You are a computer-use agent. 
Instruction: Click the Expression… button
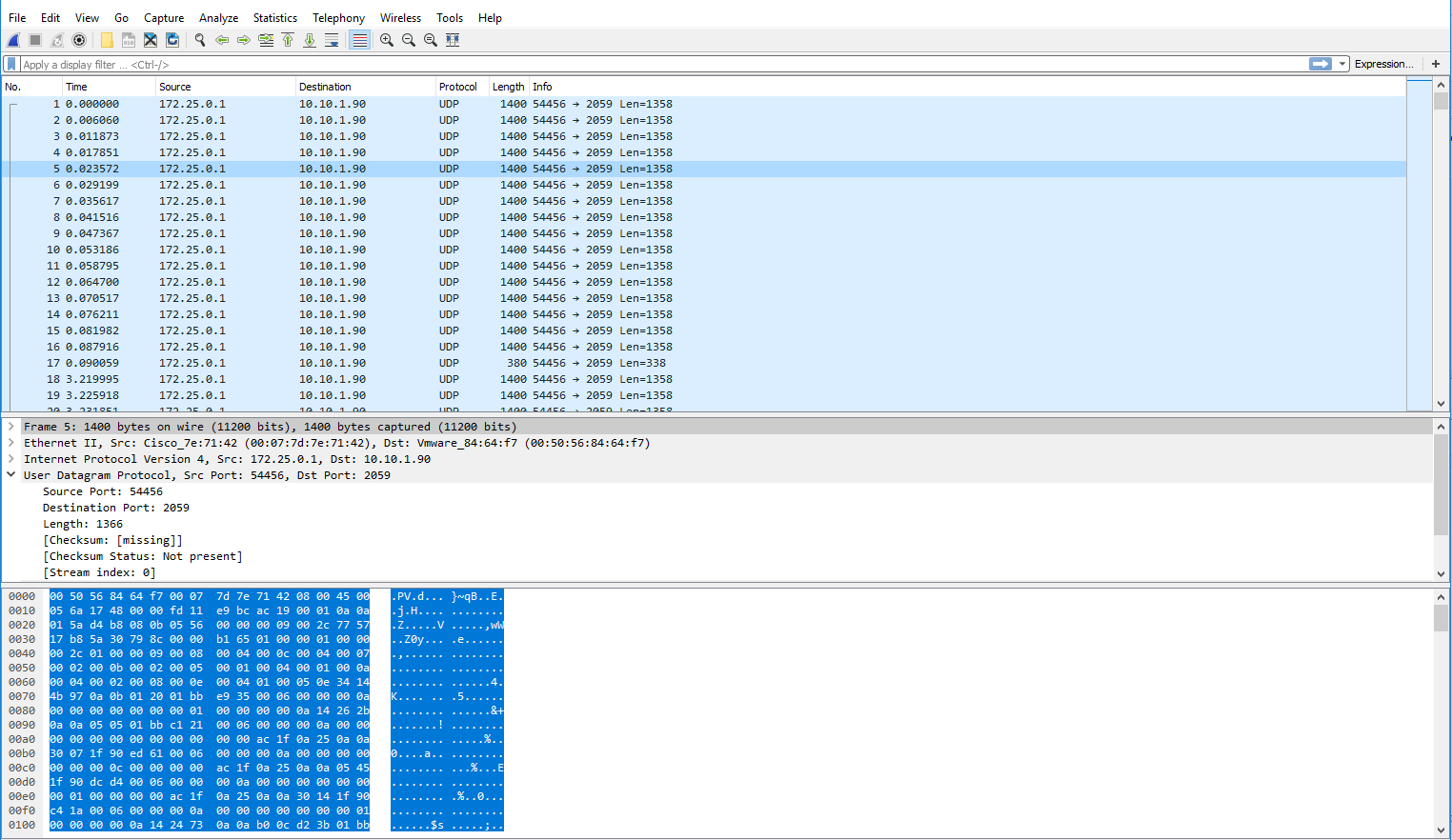point(1384,64)
